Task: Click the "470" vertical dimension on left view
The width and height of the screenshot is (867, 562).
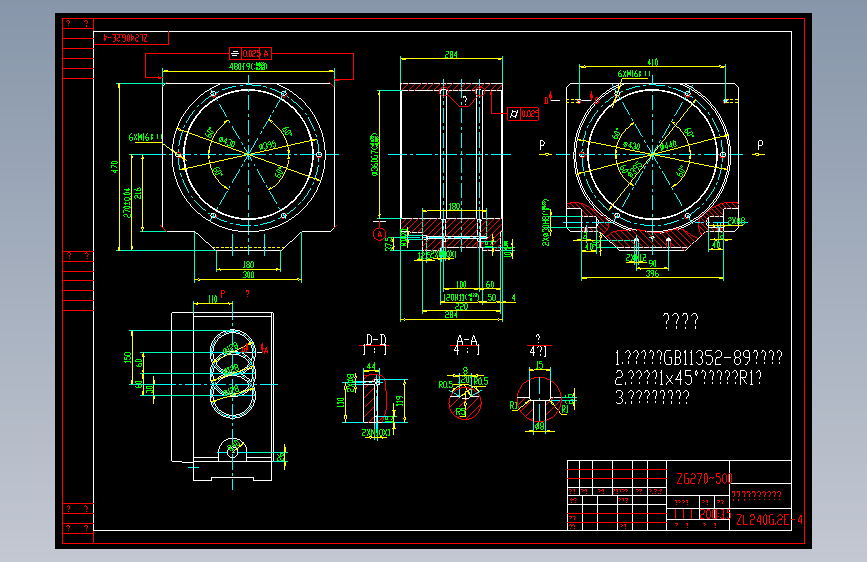Action: pyautogui.click(x=114, y=166)
